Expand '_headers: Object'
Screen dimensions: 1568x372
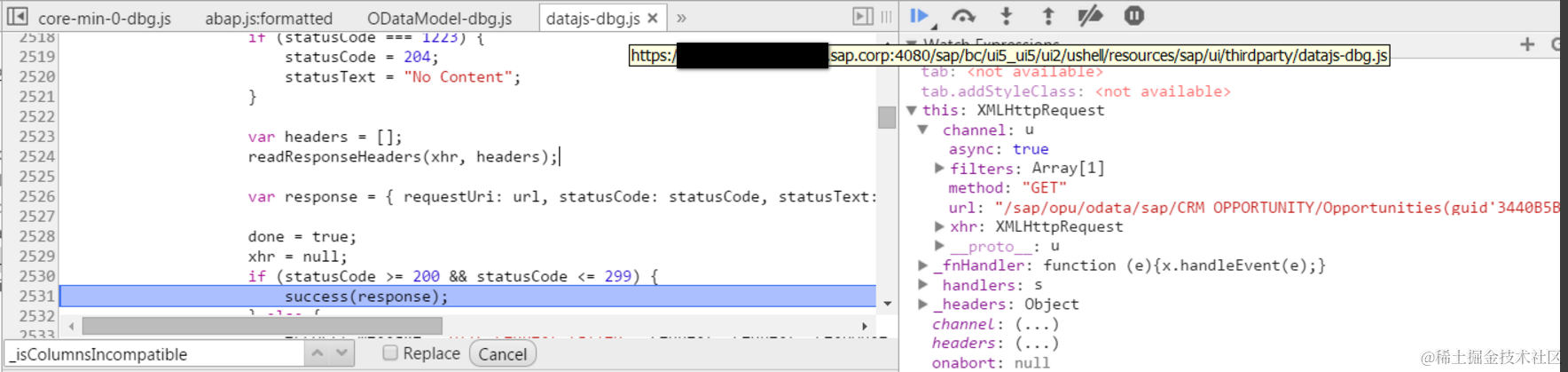click(923, 305)
